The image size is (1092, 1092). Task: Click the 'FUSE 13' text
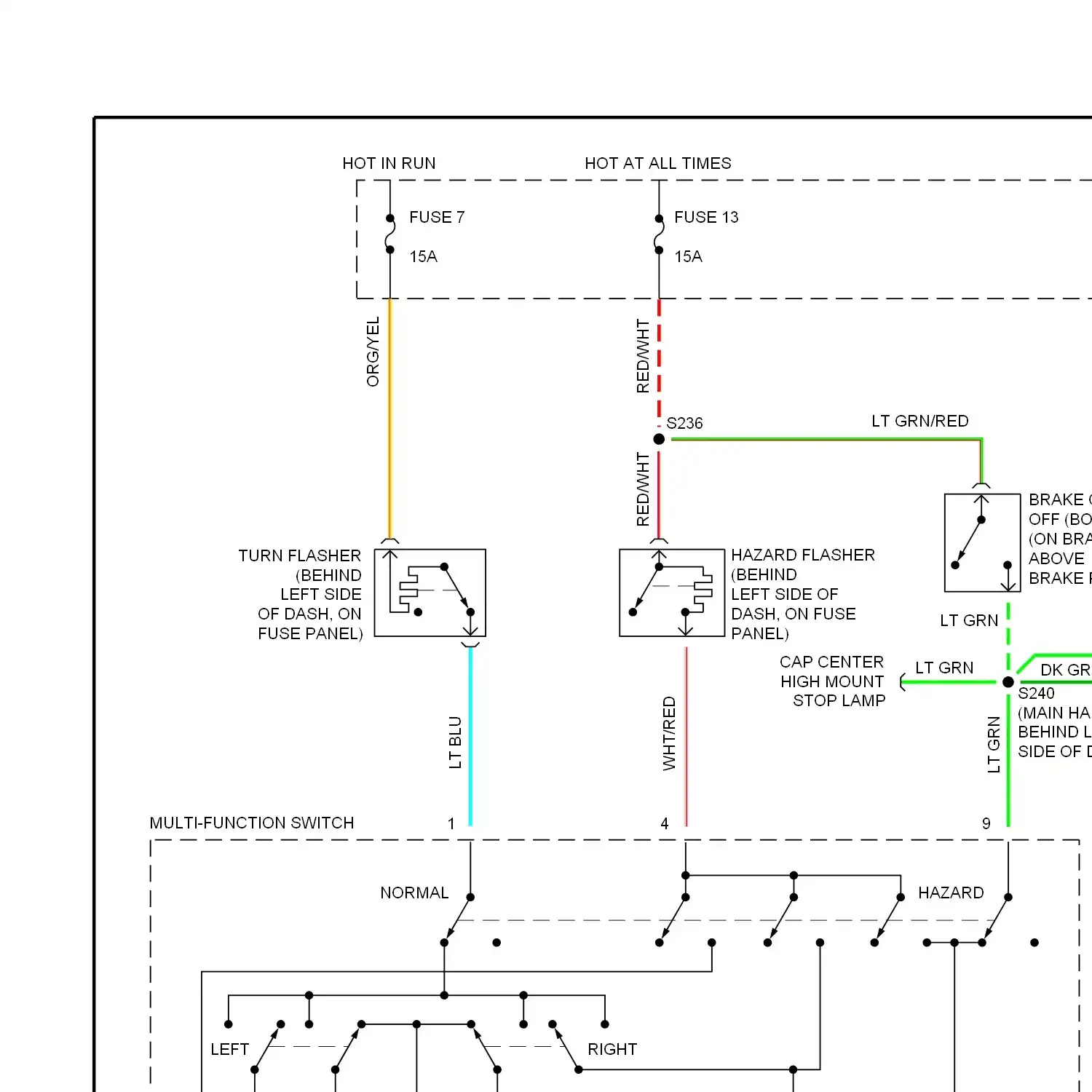pos(706,217)
